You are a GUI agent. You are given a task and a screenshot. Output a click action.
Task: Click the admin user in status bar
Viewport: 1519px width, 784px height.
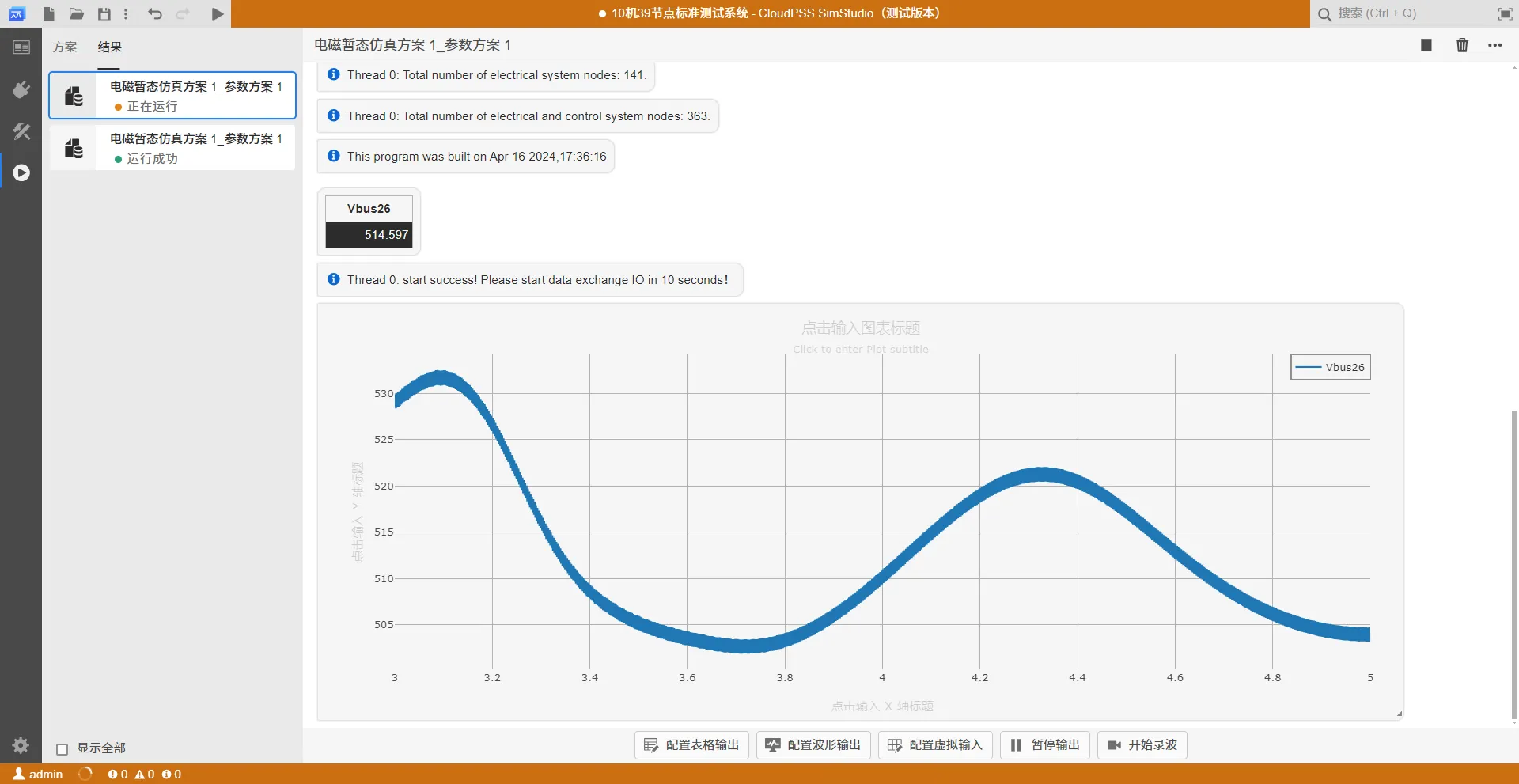[x=38, y=774]
